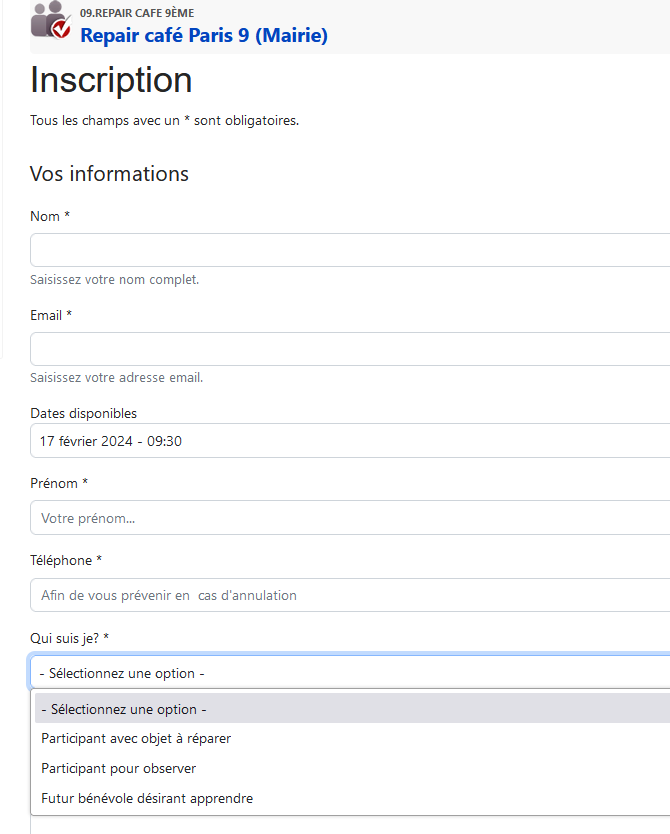Click the Repair café group icon
The image size is (670, 834).
pos(51,21)
